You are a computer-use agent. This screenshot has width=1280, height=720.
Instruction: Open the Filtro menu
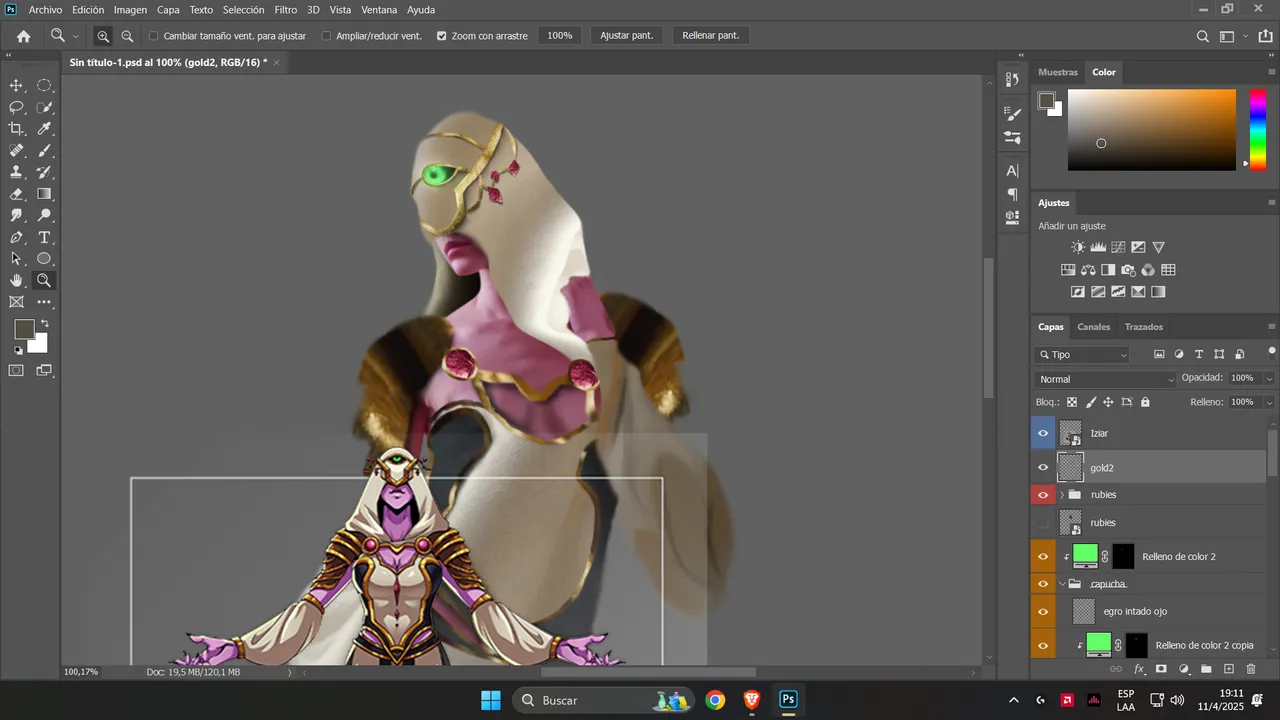point(286,10)
